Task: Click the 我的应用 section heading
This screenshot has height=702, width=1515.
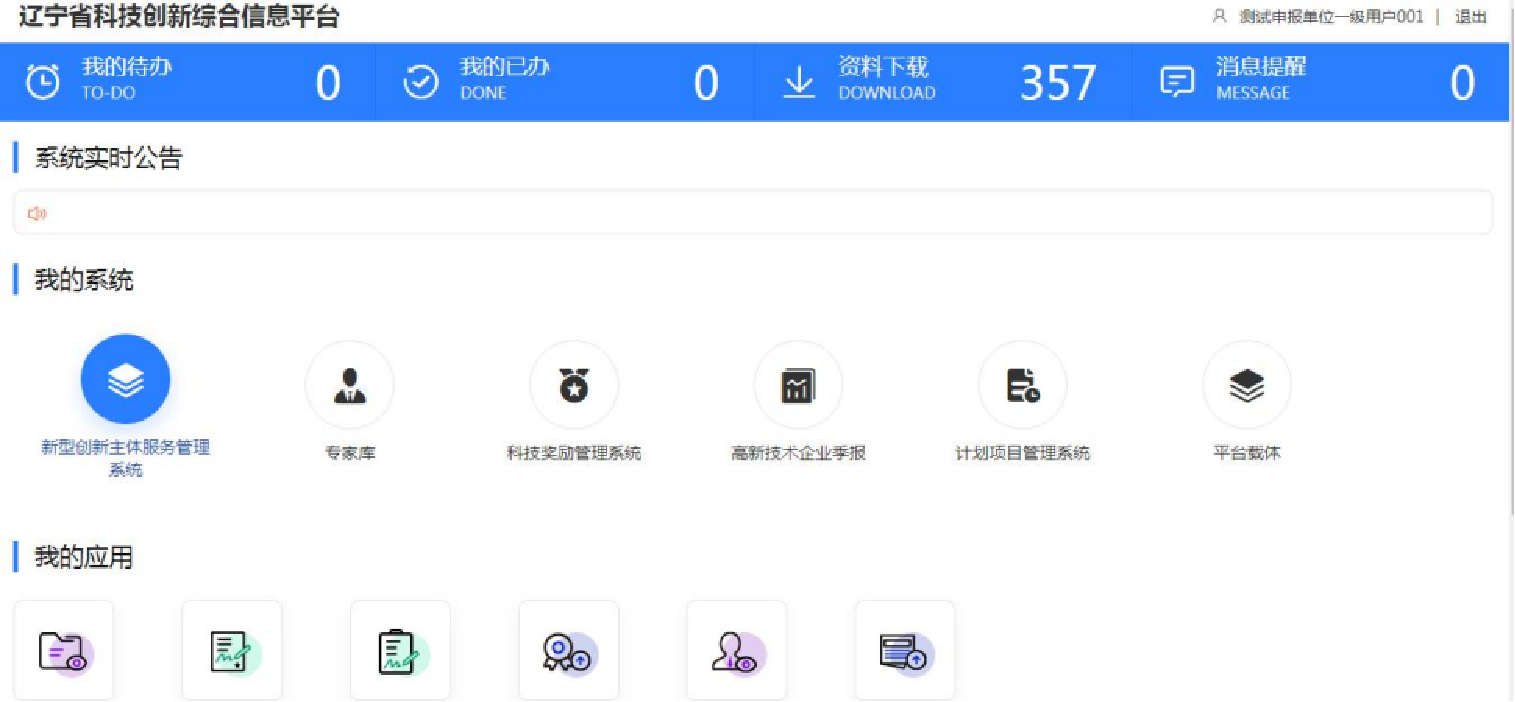Action: (84, 557)
